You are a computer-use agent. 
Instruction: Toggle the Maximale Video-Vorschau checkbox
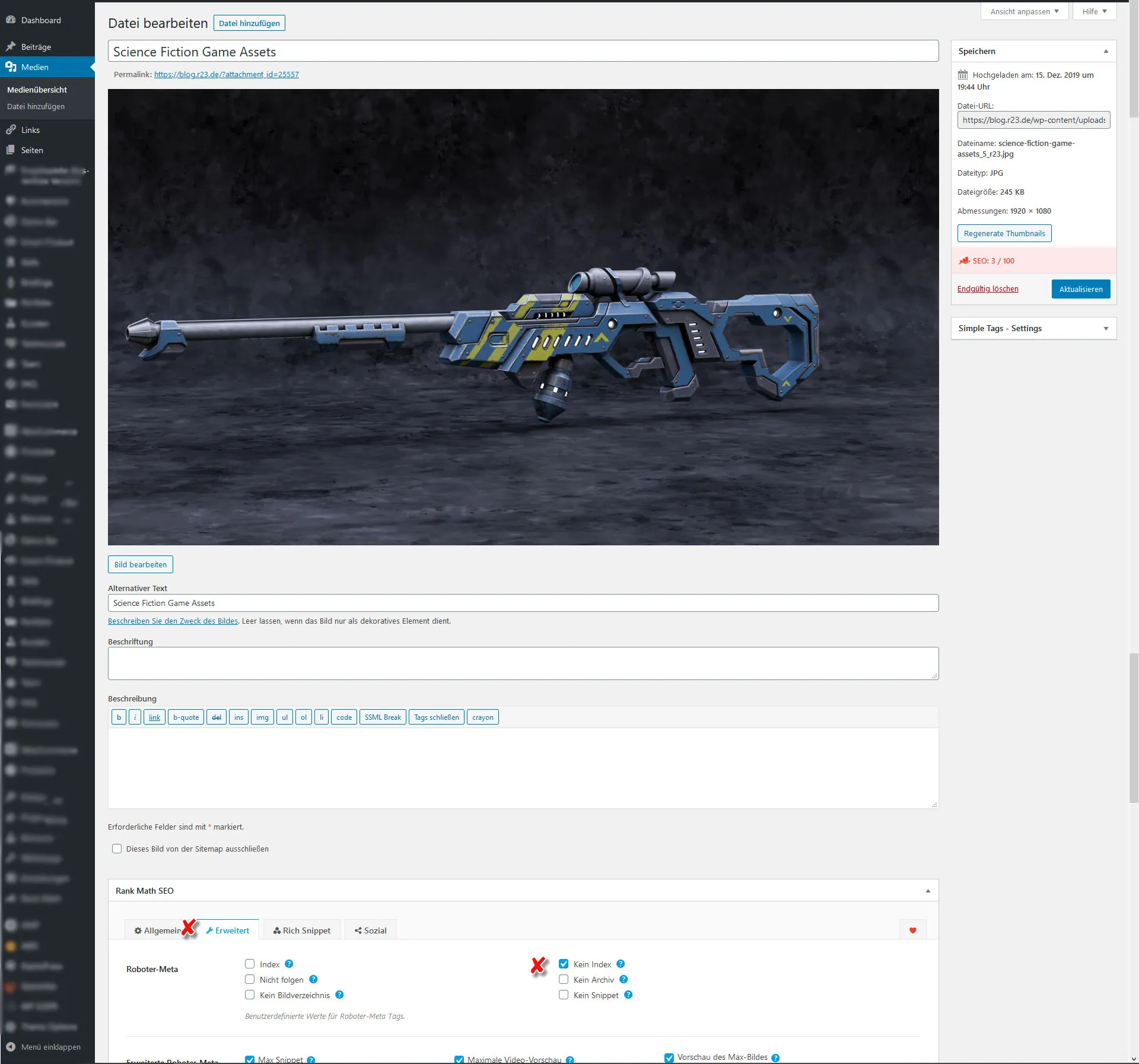click(x=459, y=1059)
